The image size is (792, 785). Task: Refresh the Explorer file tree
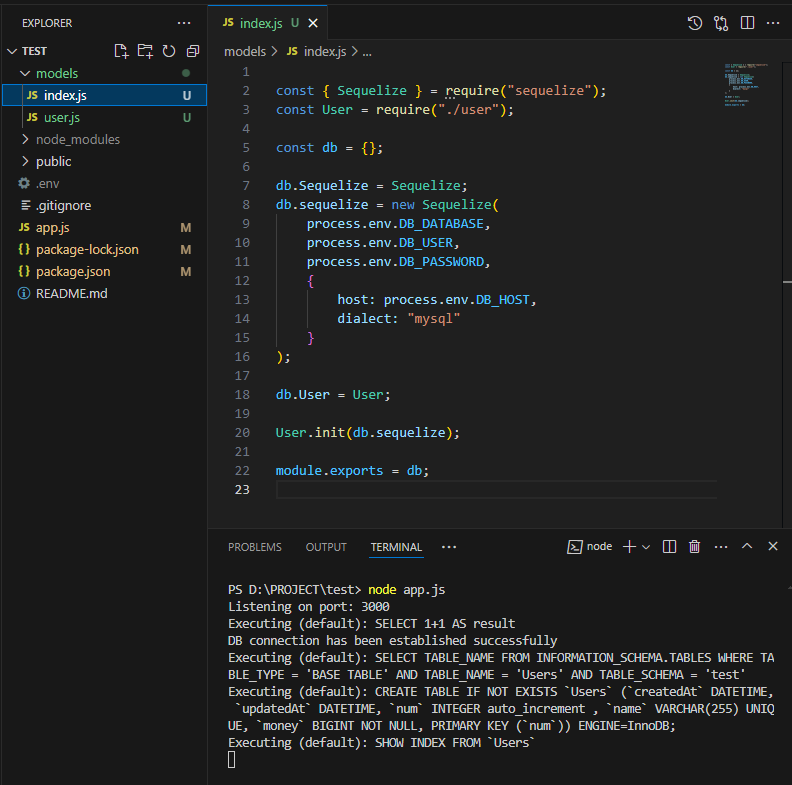[x=169, y=51]
